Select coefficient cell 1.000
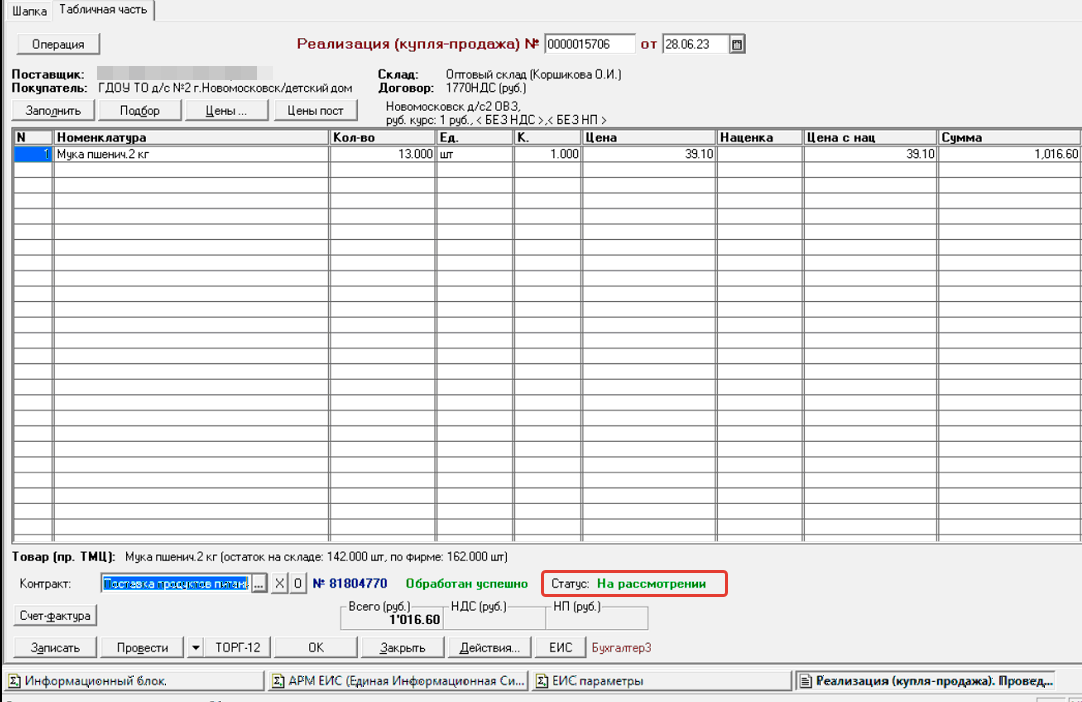1082x702 pixels. [x=547, y=154]
